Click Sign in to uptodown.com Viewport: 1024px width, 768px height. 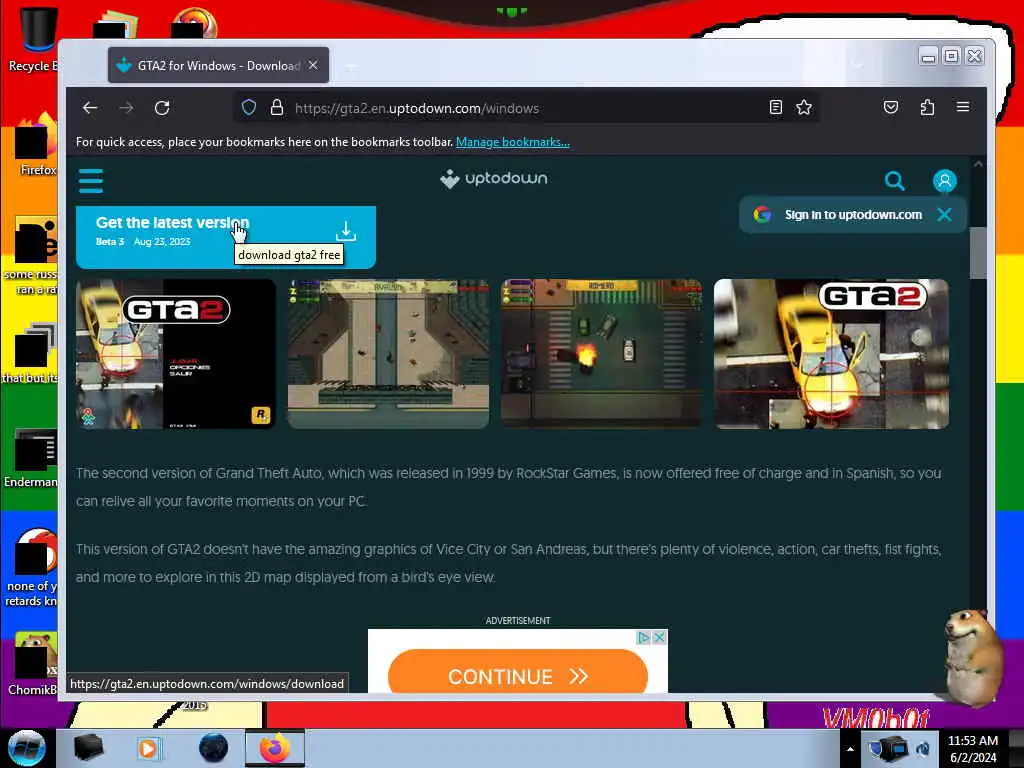pos(853,215)
